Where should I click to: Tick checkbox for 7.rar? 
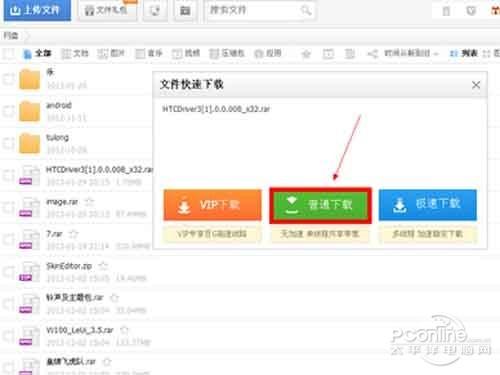point(9,239)
